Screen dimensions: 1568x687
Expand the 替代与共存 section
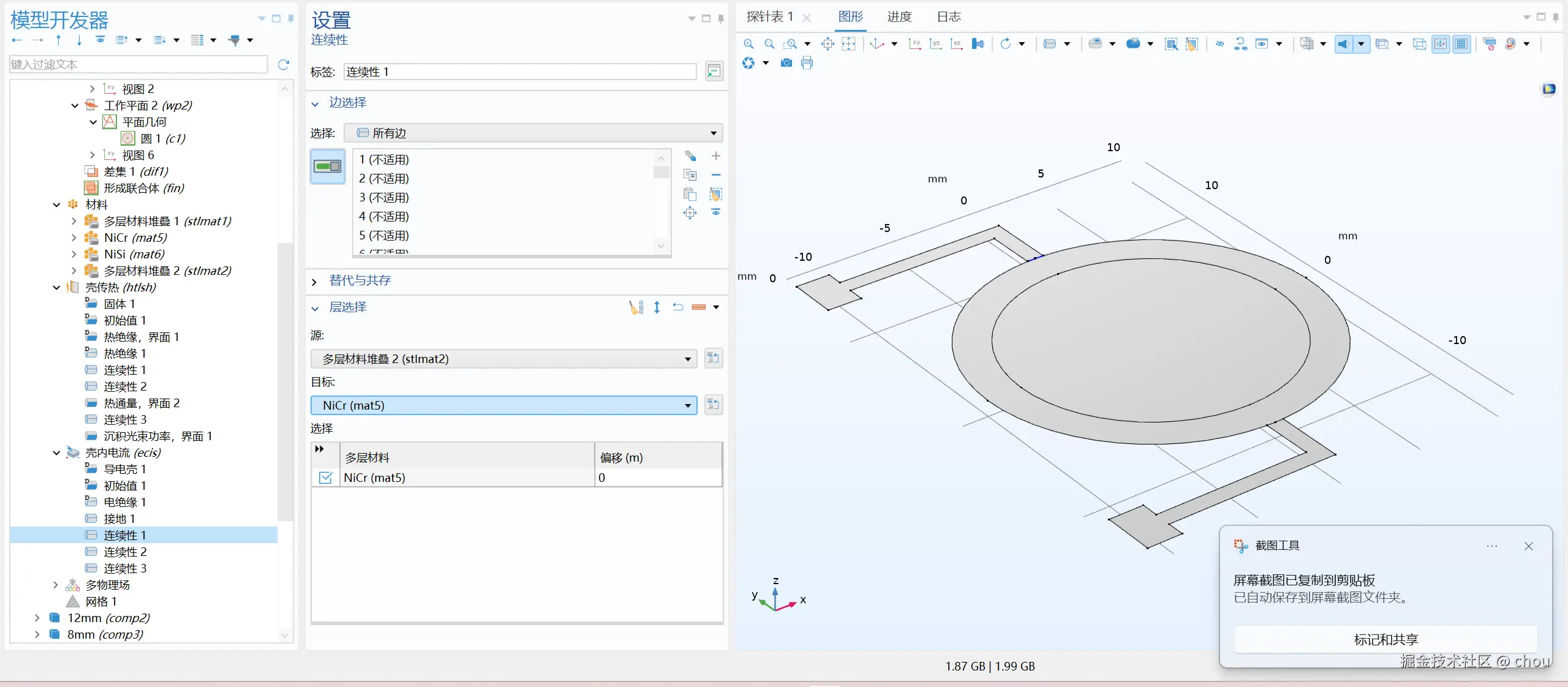coord(315,282)
